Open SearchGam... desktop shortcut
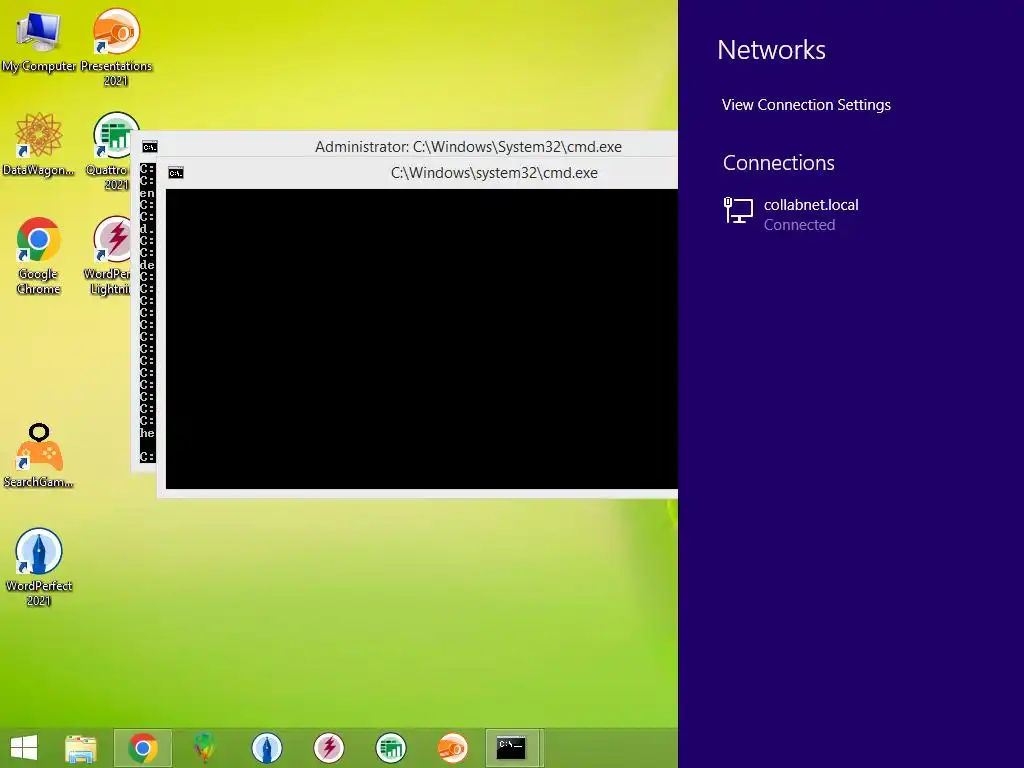The image size is (1024, 768). pos(38,456)
